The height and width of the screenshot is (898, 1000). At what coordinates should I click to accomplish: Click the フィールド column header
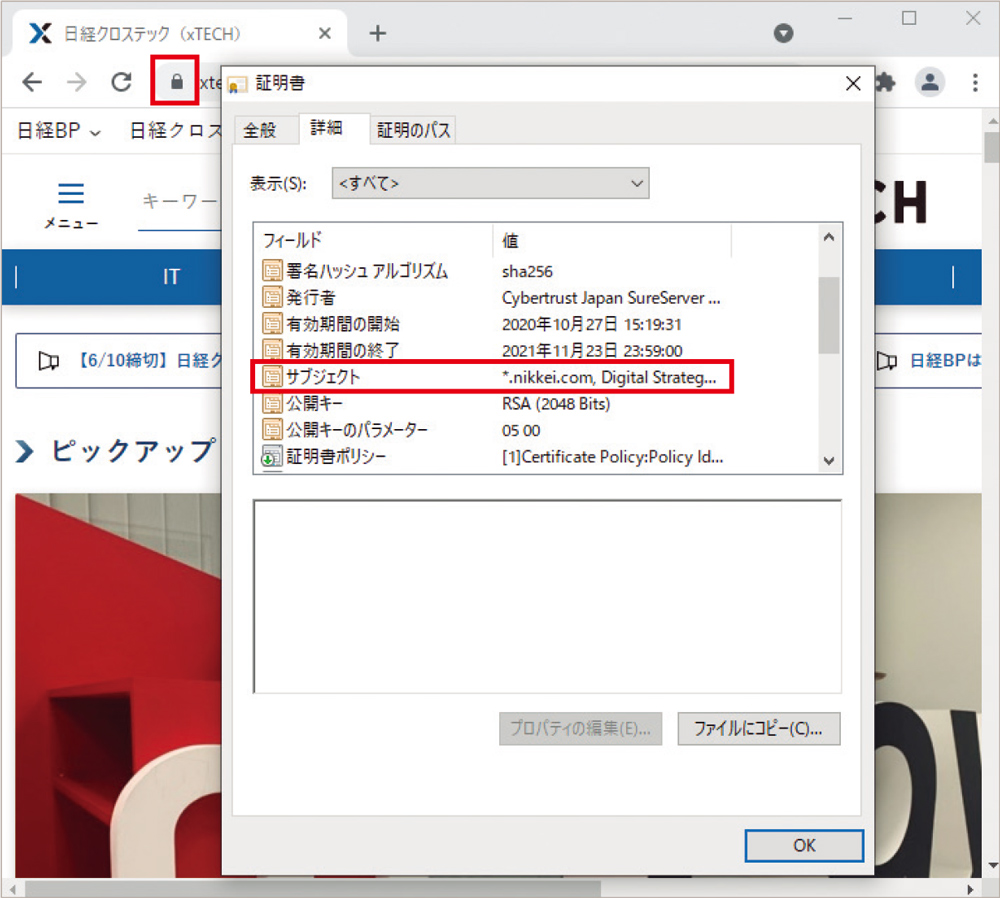[374, 240]
